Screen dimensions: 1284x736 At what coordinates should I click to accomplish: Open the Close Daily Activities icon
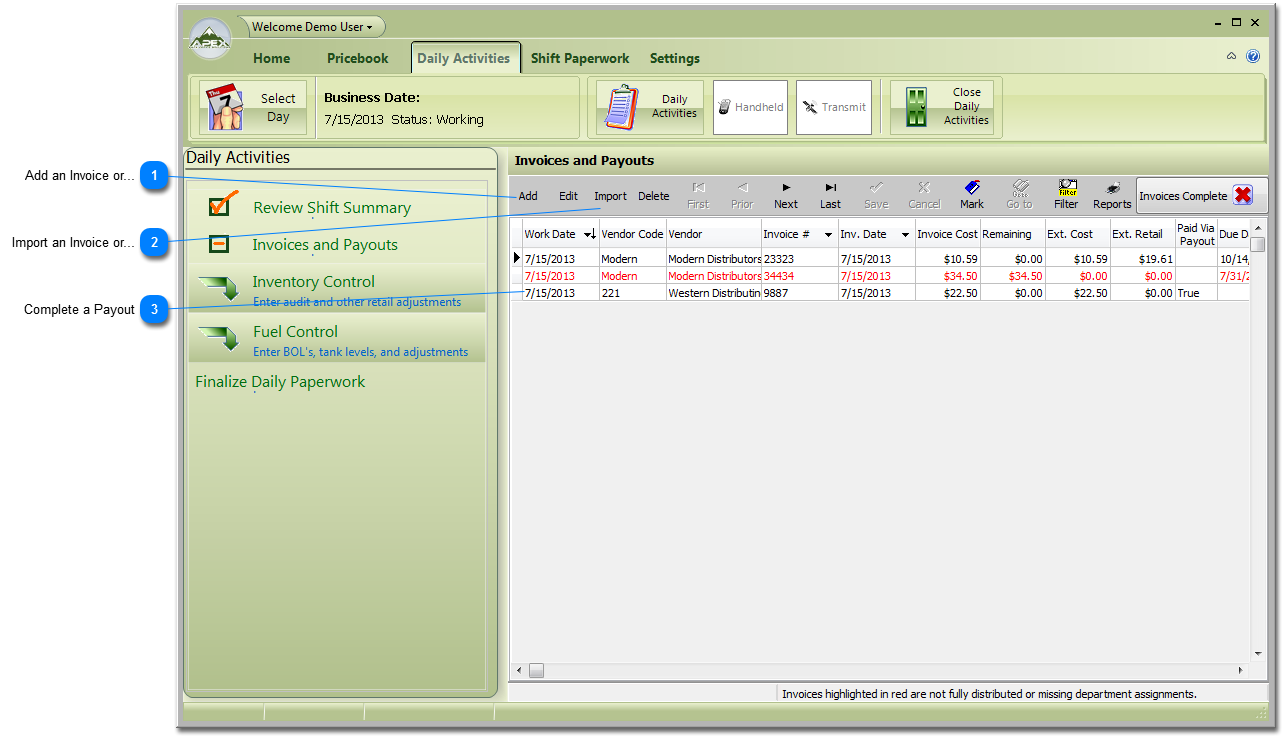[x=919, y=106]
